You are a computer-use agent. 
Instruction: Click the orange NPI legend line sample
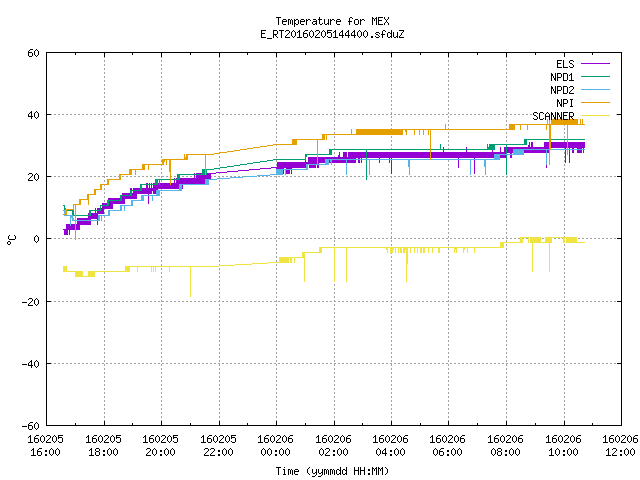pyautogui.click(x=595, y=103)
